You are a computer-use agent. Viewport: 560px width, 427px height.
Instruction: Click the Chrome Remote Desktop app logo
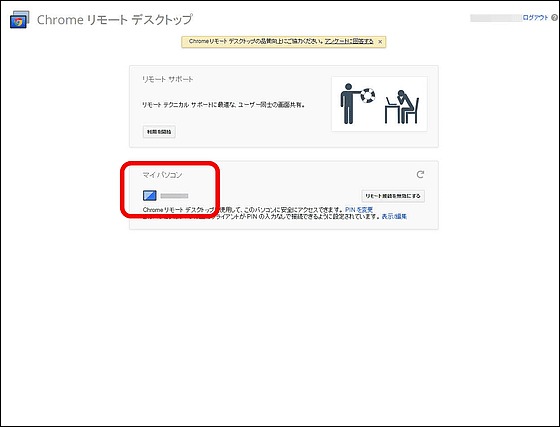pos(19,20)
